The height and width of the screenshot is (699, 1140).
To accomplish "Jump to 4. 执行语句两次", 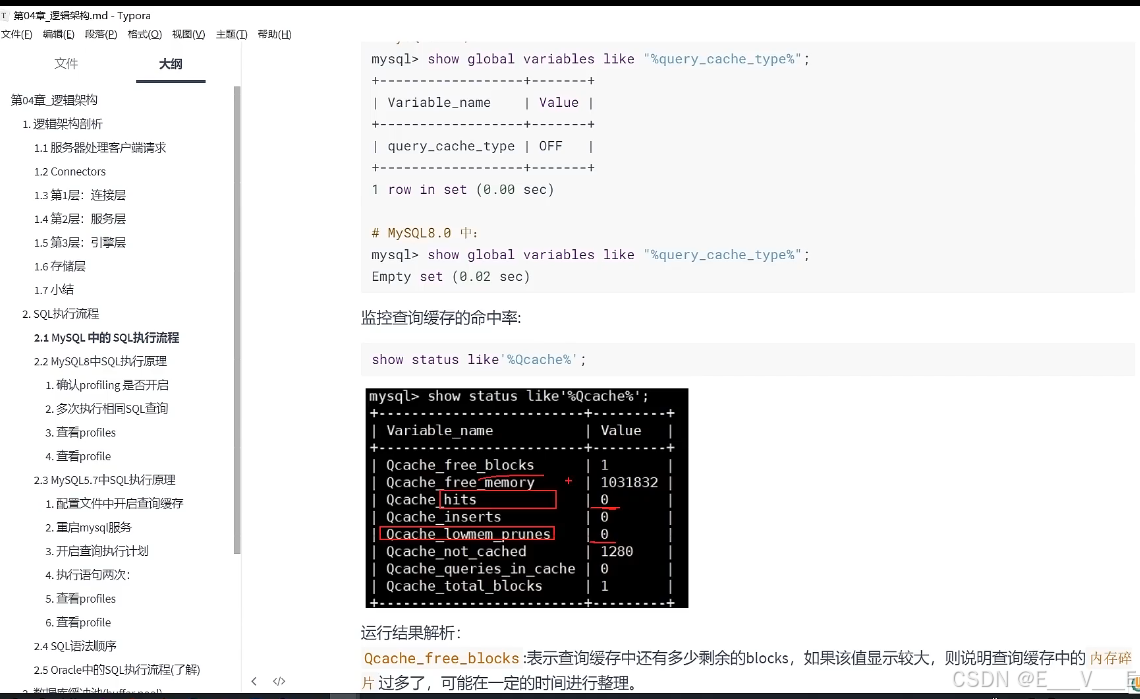I will coord(87,575).
